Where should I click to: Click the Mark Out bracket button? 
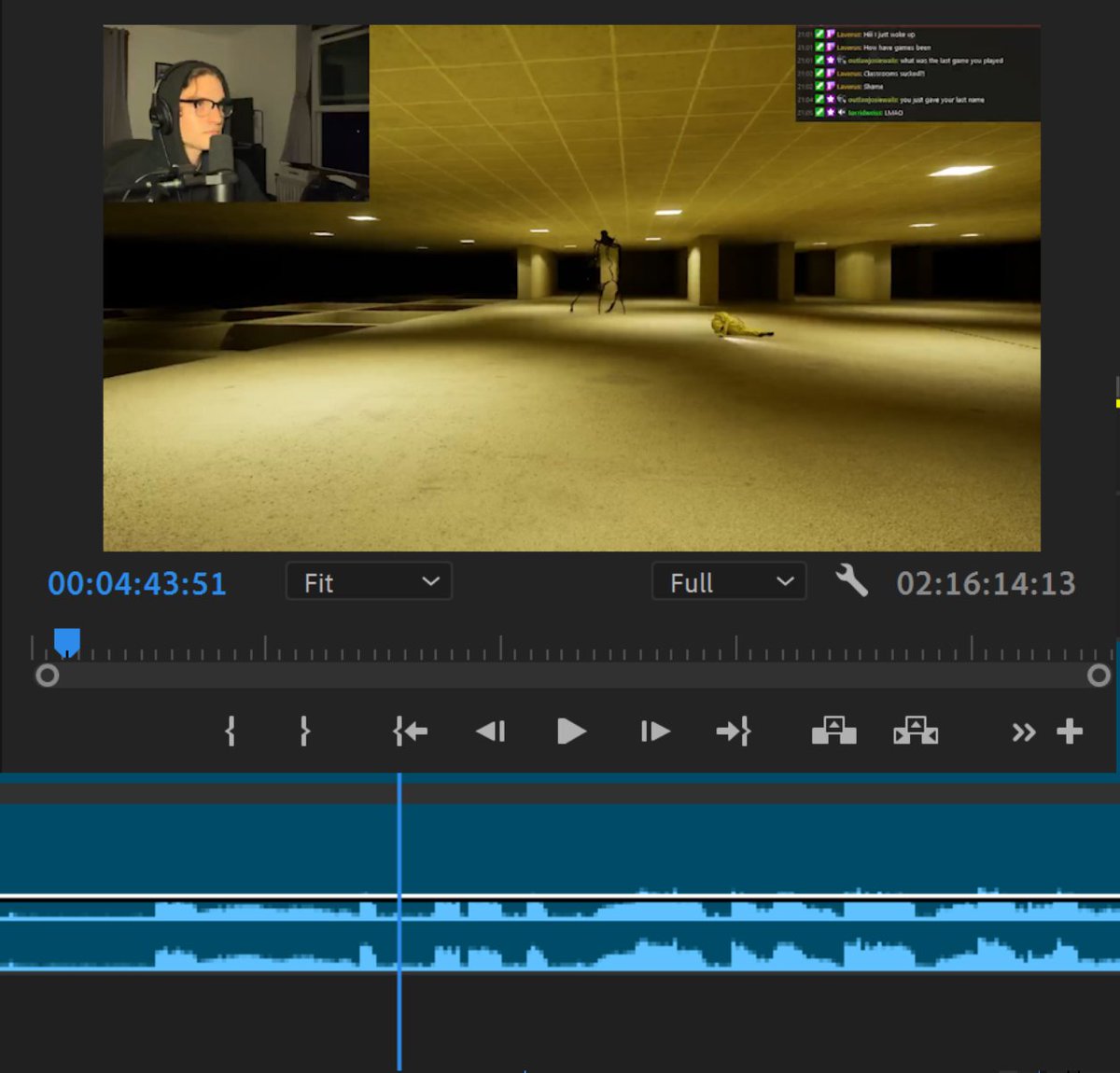click(304, 732)
